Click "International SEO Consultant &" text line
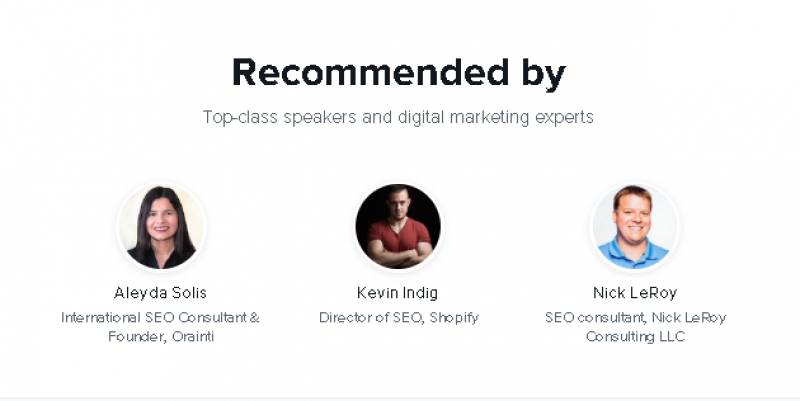 tap(161, 318)
